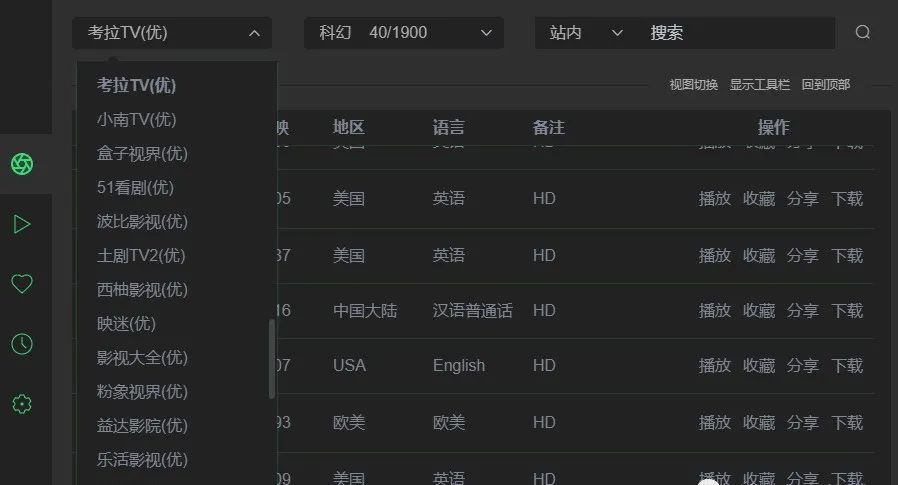The height and width of the screenshot is (485, 898).
Task: Click 汉语普通话 language cell
Action: (472, 310)
